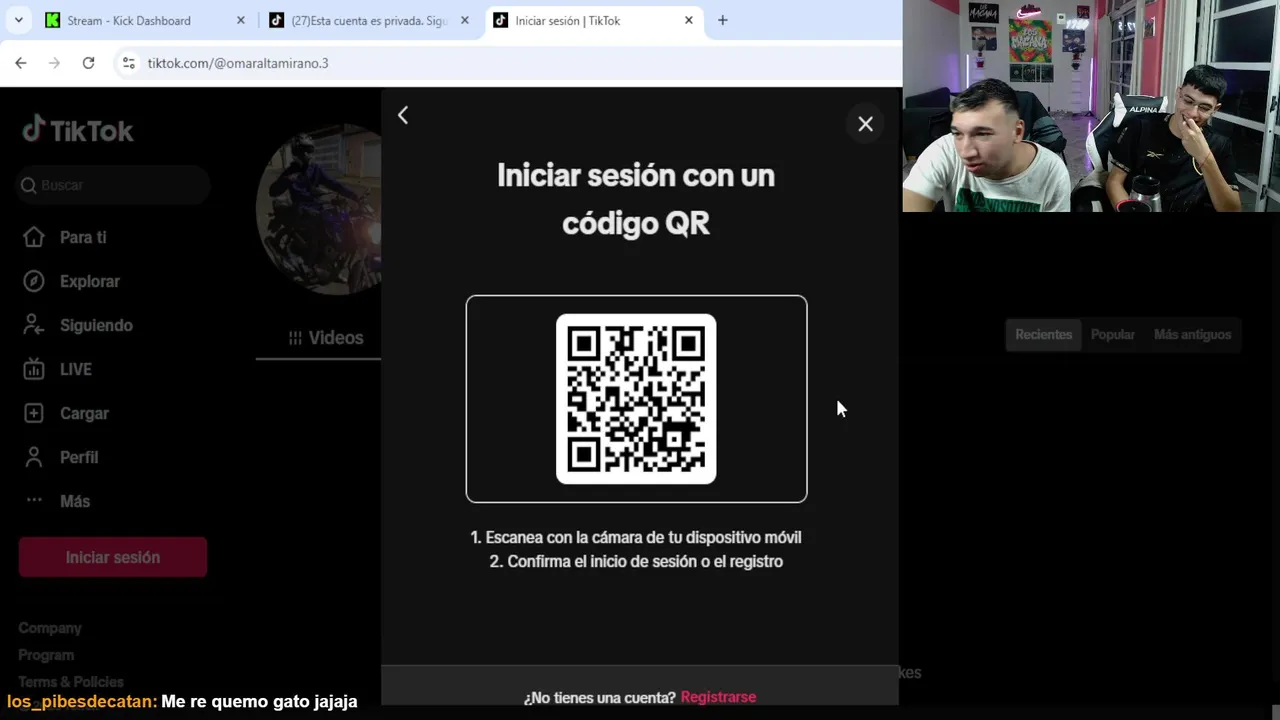The width and height of the screenshot is (1280, 720).
Task: Expand the Program footer section
Action: [x=46, y=655]
